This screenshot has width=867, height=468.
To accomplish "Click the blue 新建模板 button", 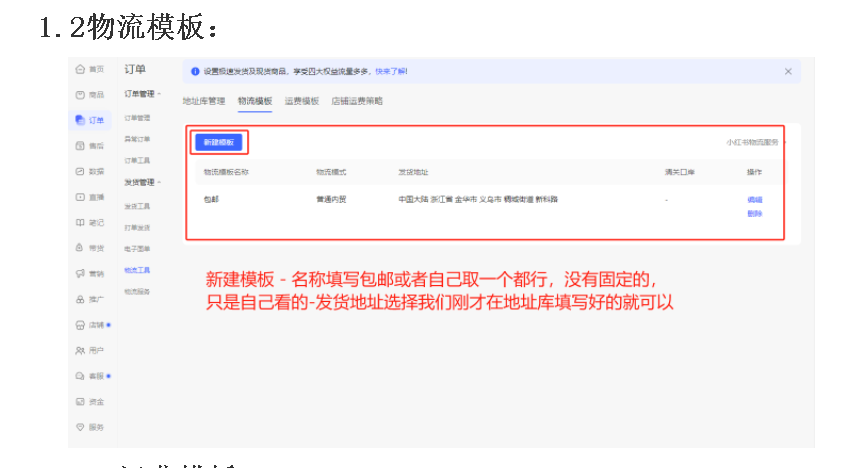I will pyautogui.click(x=218, y=143).
